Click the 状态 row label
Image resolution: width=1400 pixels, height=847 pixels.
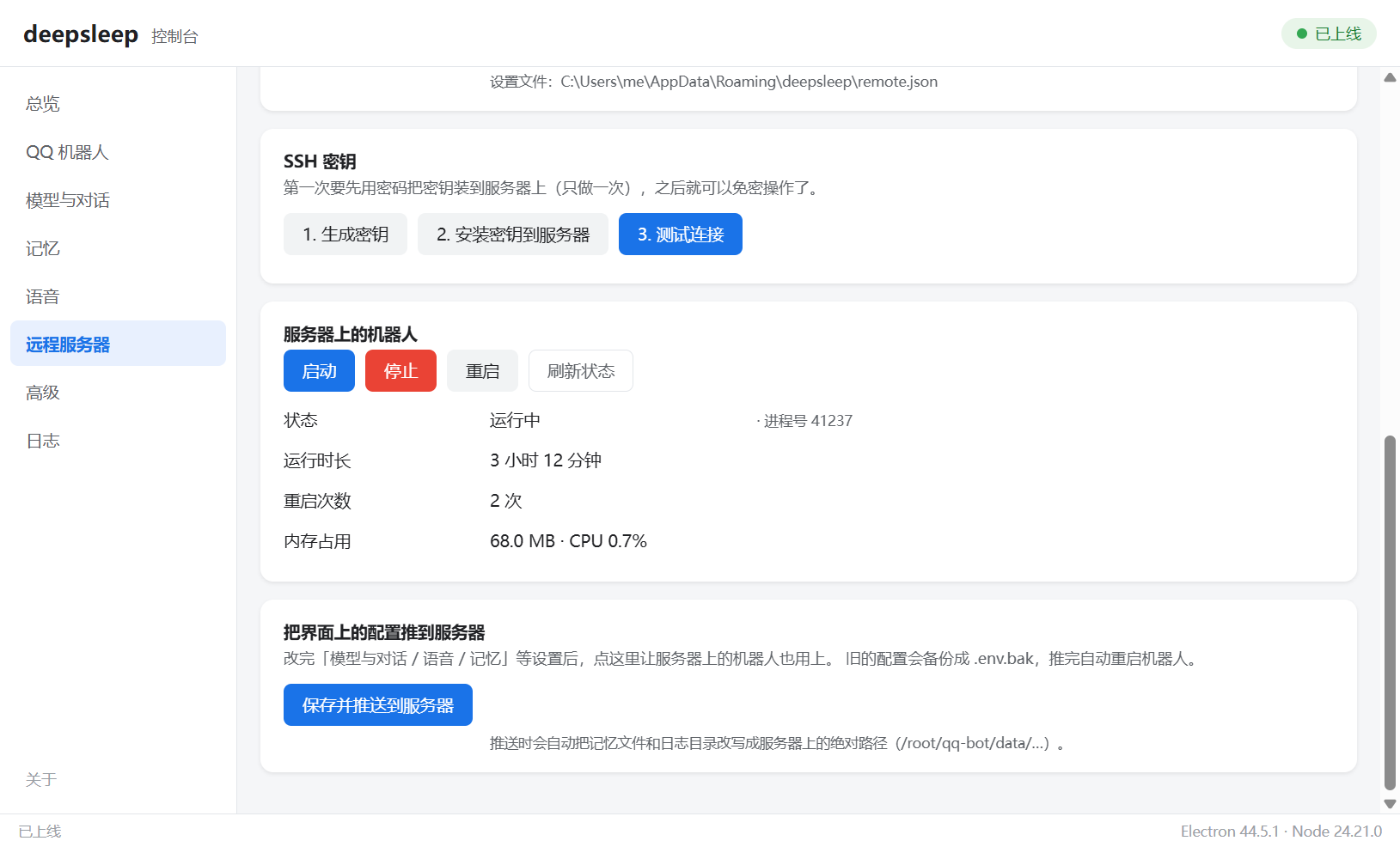301,420
